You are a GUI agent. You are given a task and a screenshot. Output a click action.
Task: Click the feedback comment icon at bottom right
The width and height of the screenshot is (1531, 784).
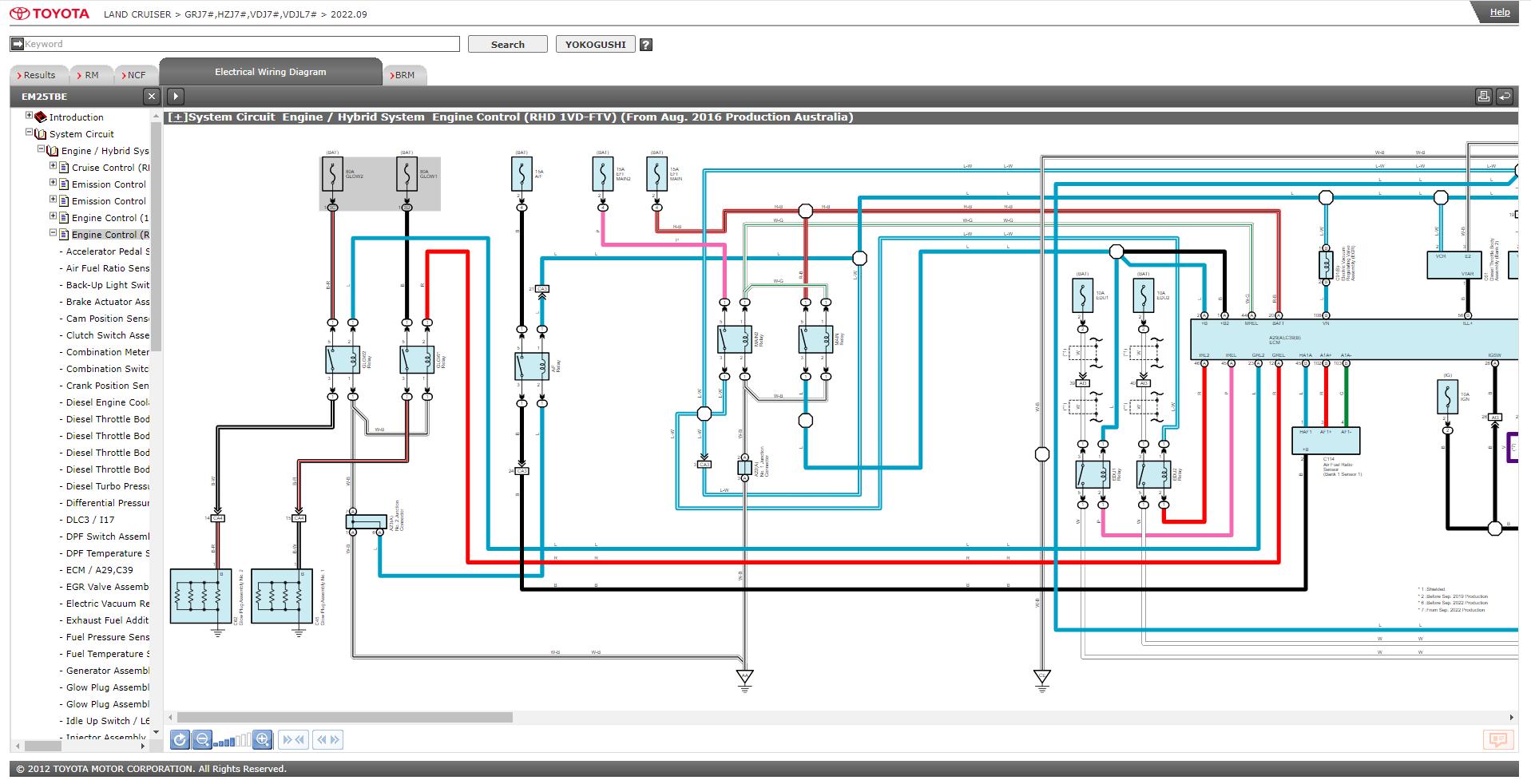pos(1497,740)
